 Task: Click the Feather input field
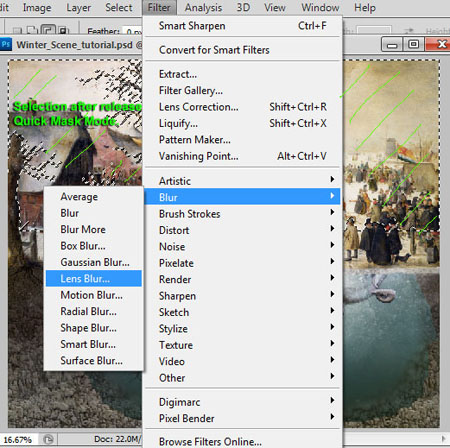coord(133,31)
